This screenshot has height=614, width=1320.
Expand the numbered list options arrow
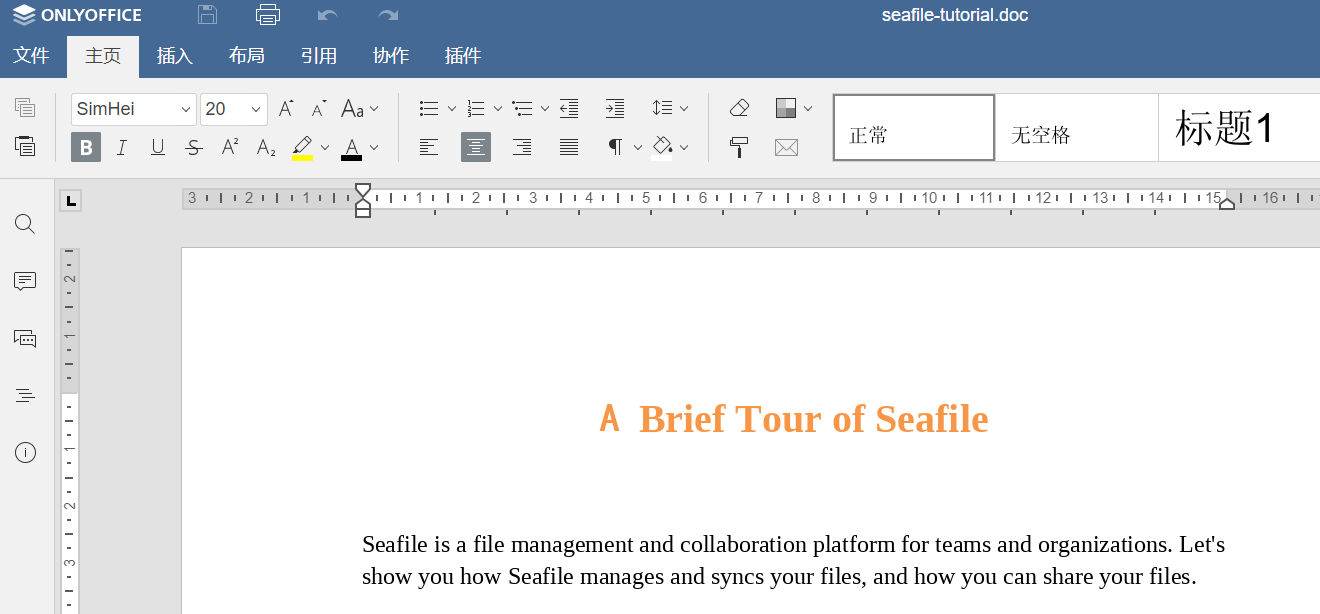tap(497, 109)
